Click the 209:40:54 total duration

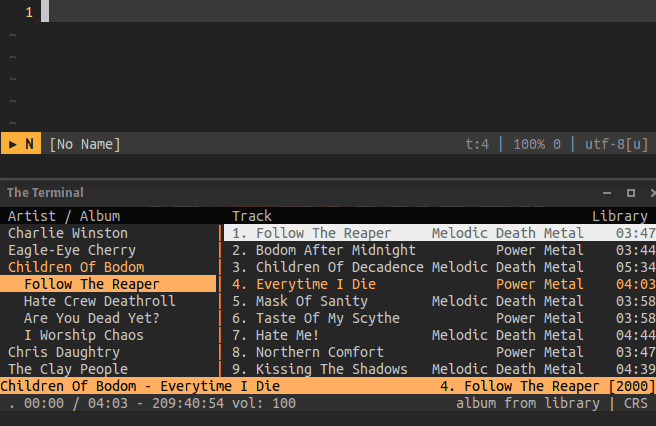[188, 403]
